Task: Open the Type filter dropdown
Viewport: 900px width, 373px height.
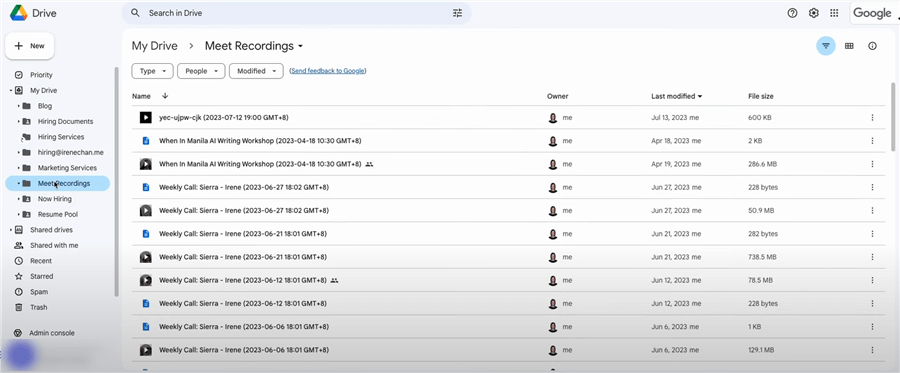Action: (x=153, y=71)
